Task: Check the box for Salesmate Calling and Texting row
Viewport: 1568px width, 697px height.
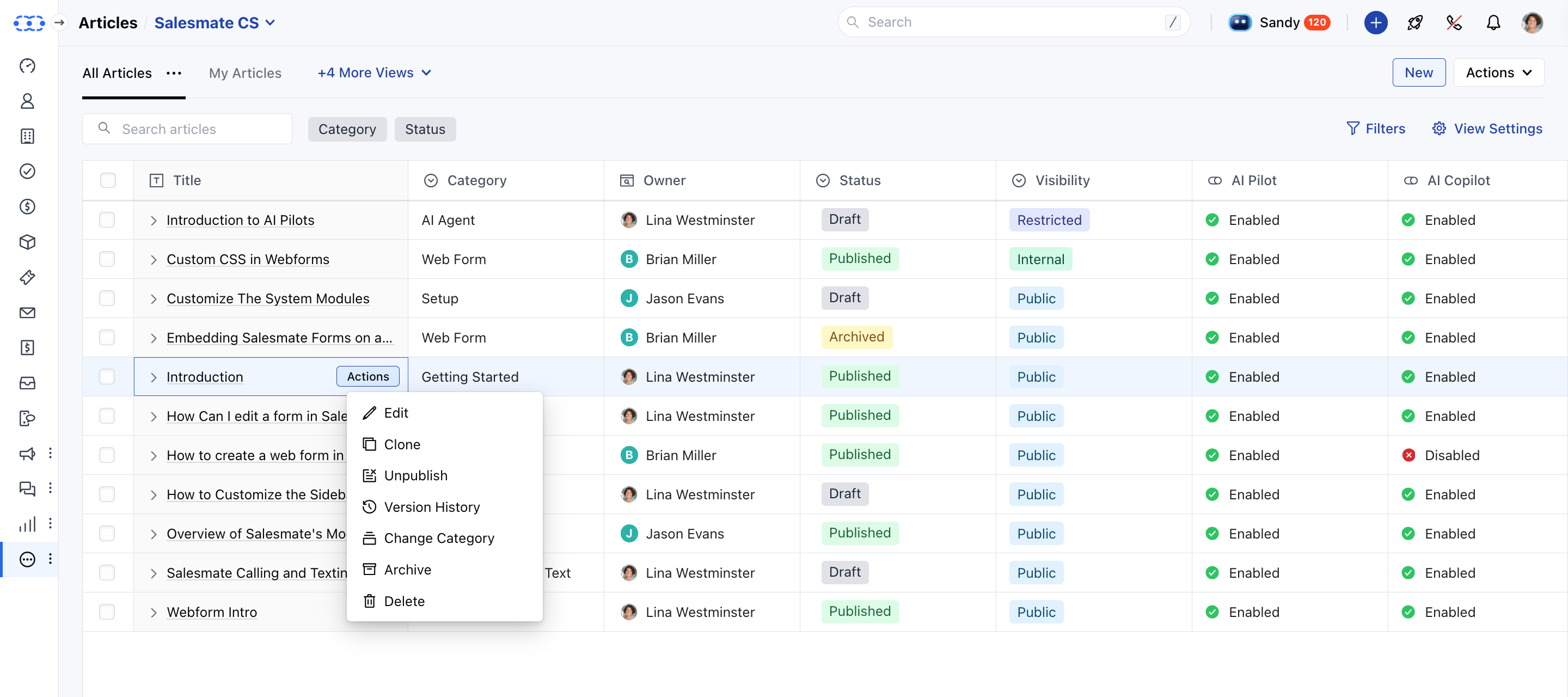Action: 107,573
